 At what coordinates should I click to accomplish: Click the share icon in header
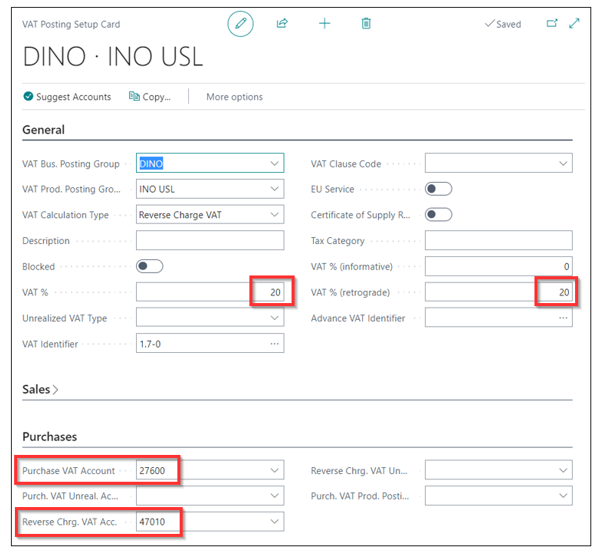click(282, 24)
